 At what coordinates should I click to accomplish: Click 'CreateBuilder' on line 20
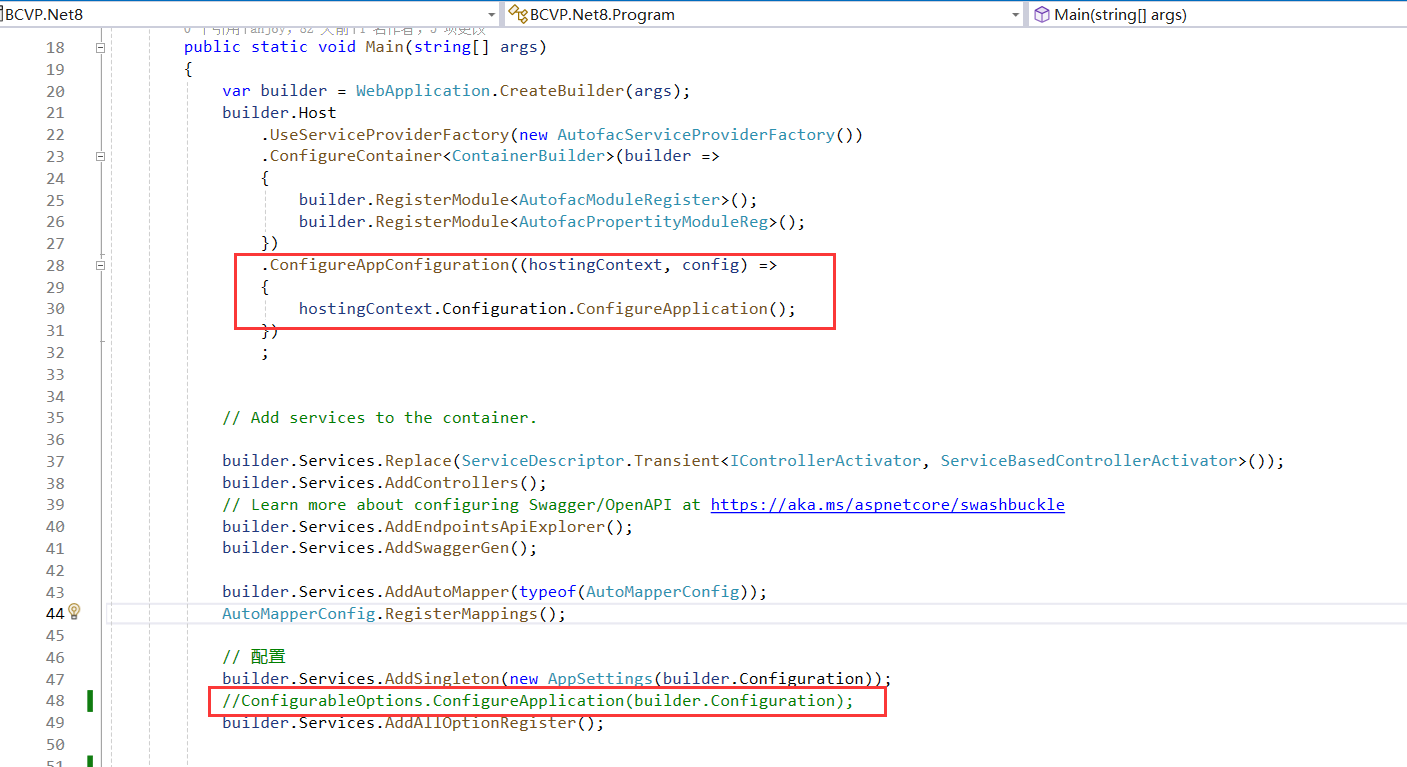coord(562,90)
